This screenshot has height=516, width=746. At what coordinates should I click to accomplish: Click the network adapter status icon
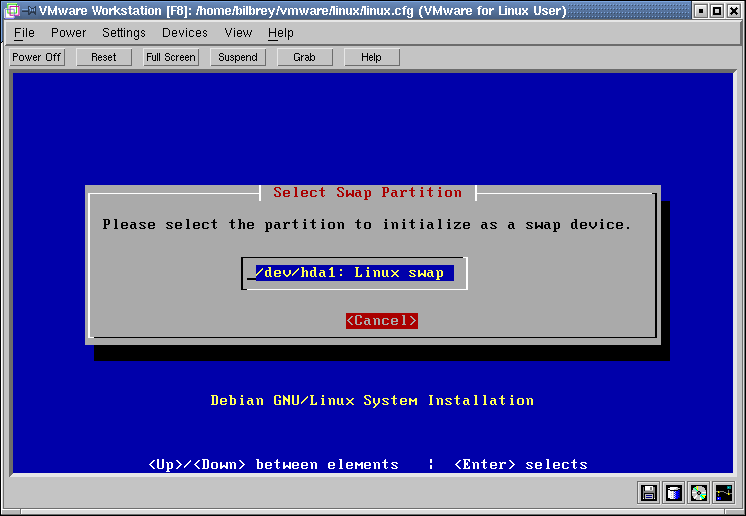point(724,492)
